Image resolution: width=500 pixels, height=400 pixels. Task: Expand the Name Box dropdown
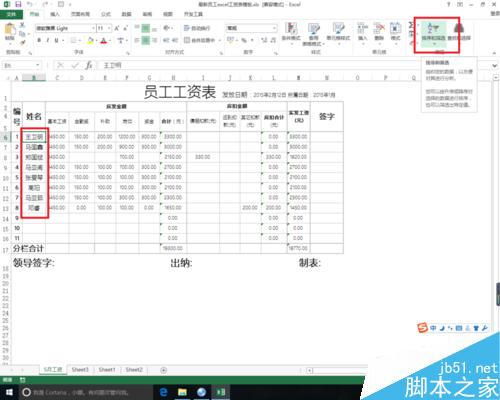point(38,65)
